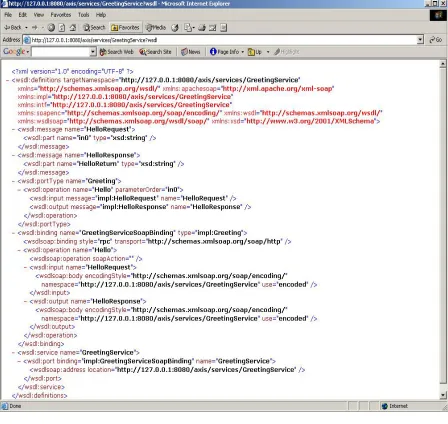Print the page with Print icon
Image resolution: width=448 pixels, height=424 pixels.
[x=202, y=28]
